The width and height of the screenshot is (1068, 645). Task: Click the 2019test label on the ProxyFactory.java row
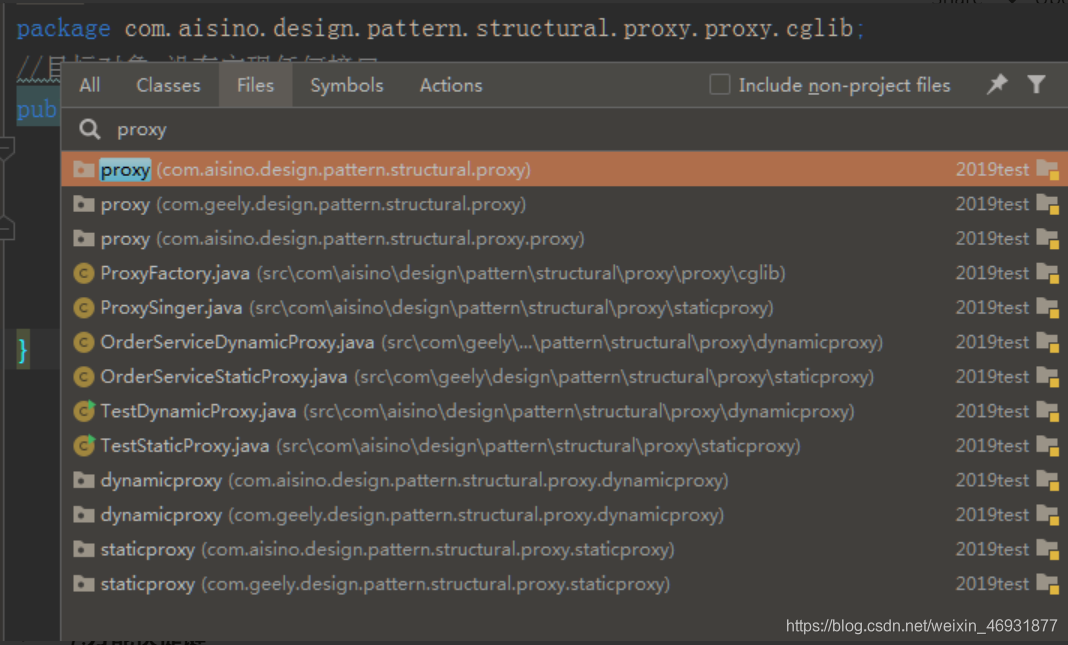992,273
